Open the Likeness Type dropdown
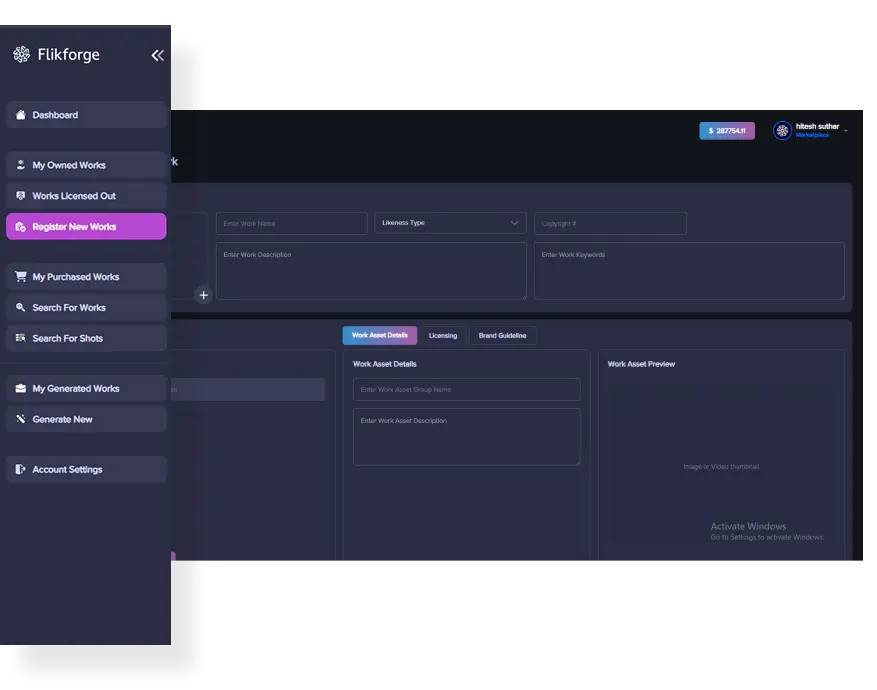The width and height of the screenshot is (877, 690). [450, 223]
